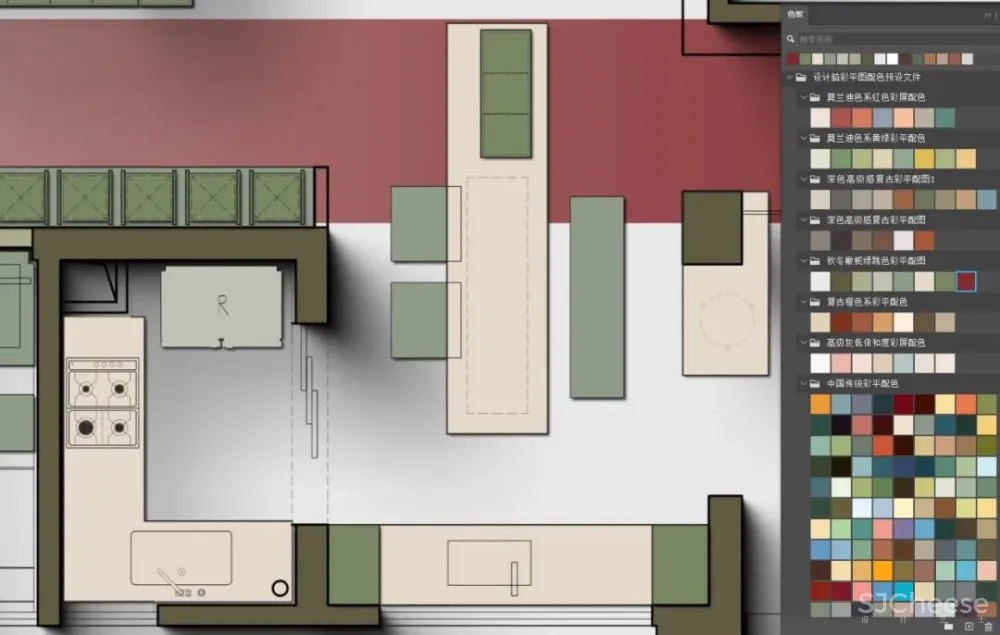Collapse the 秋冬橄榄绿跳色彩平配图 group chevron

803,260
